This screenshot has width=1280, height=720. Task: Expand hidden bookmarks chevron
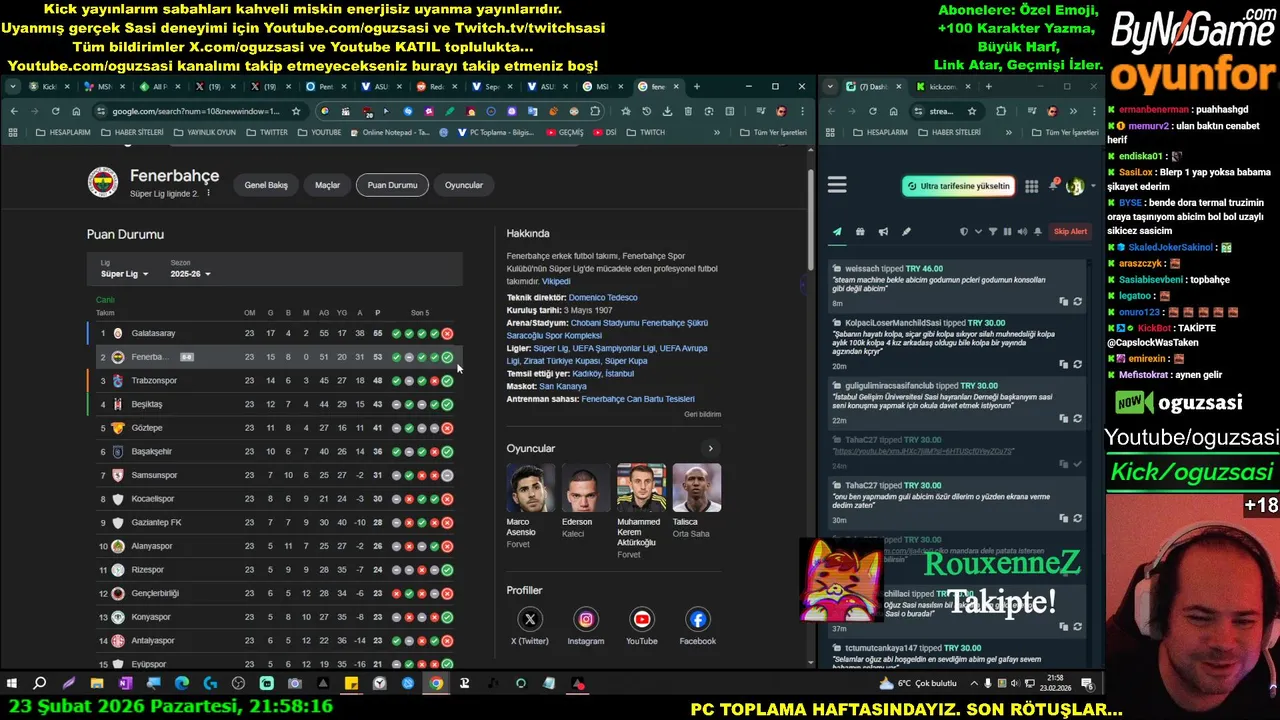(x=716, y=132)
